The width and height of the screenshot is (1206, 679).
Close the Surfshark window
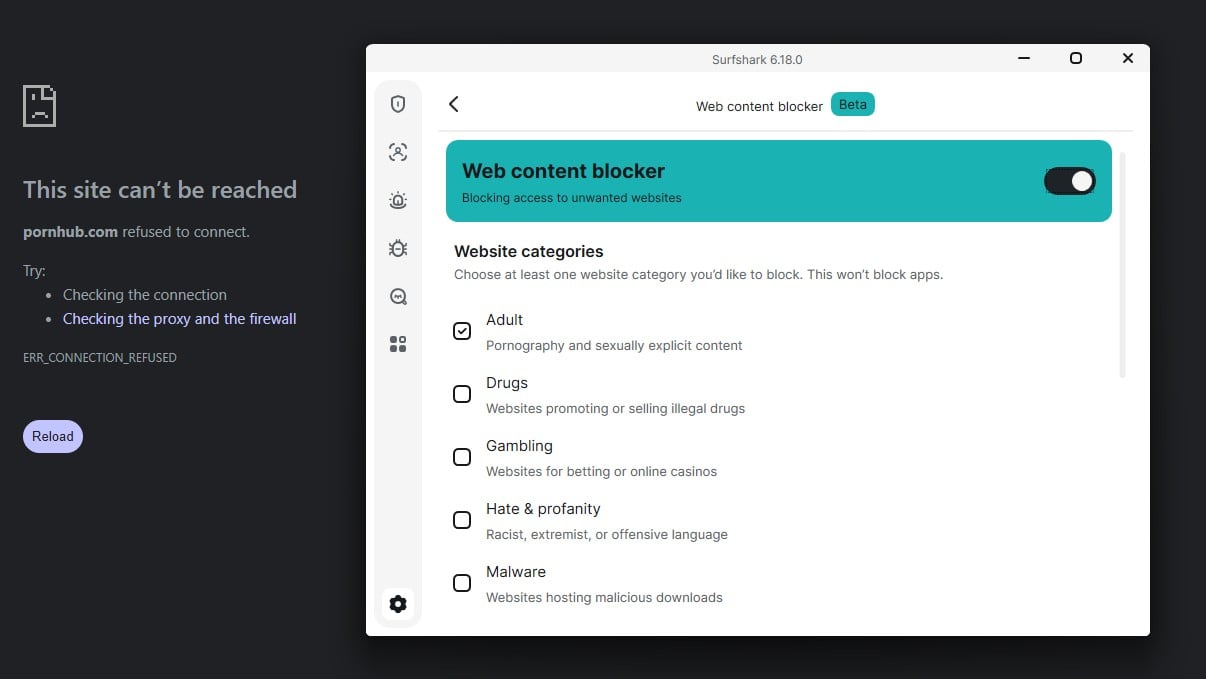pos(1128,58)
